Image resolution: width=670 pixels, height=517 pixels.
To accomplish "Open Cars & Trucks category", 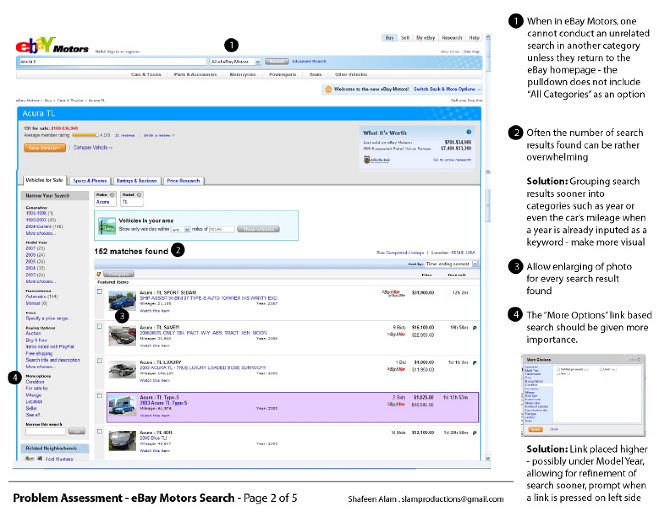I will coord(146,74).
